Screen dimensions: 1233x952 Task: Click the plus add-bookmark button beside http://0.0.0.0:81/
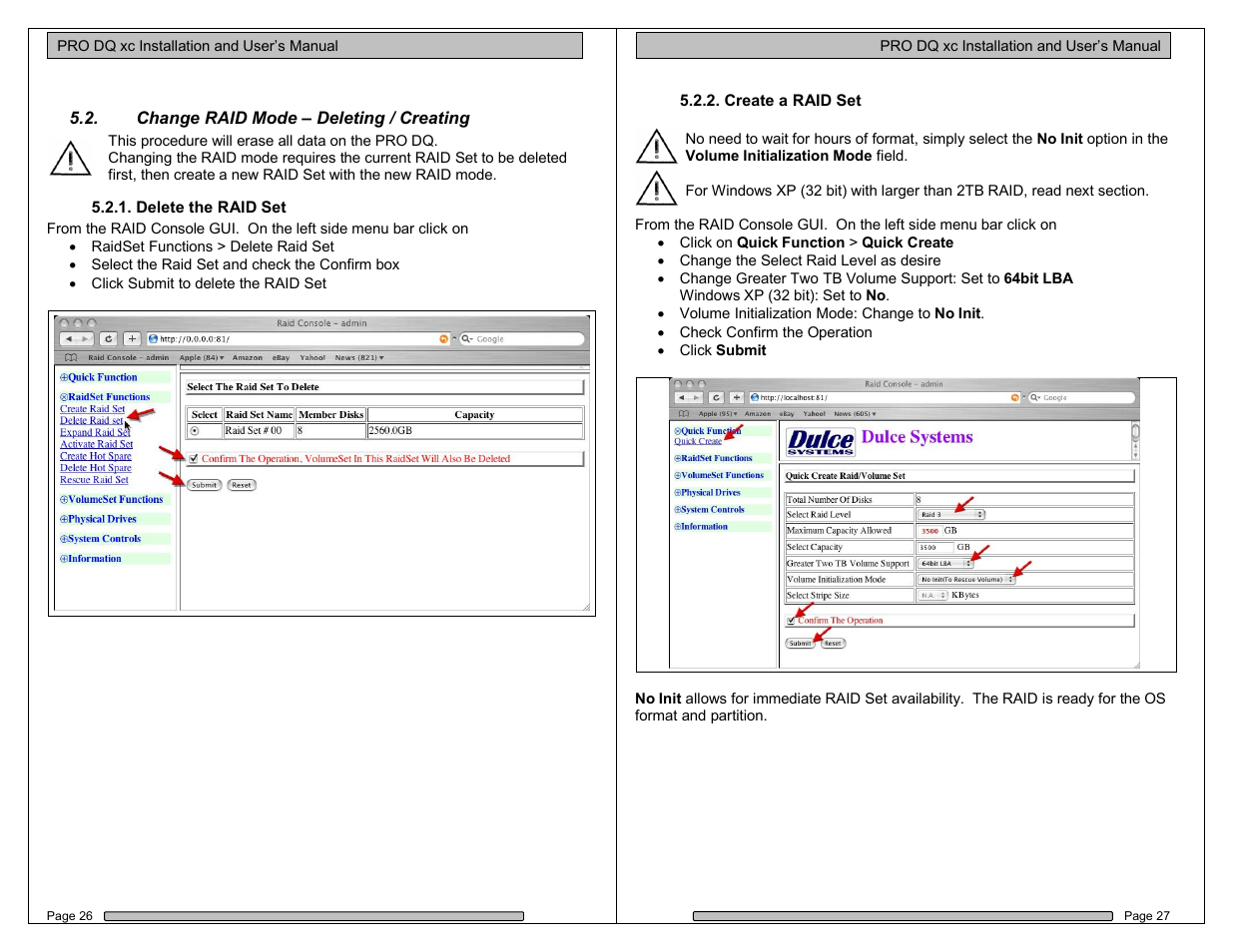(132, 339)
